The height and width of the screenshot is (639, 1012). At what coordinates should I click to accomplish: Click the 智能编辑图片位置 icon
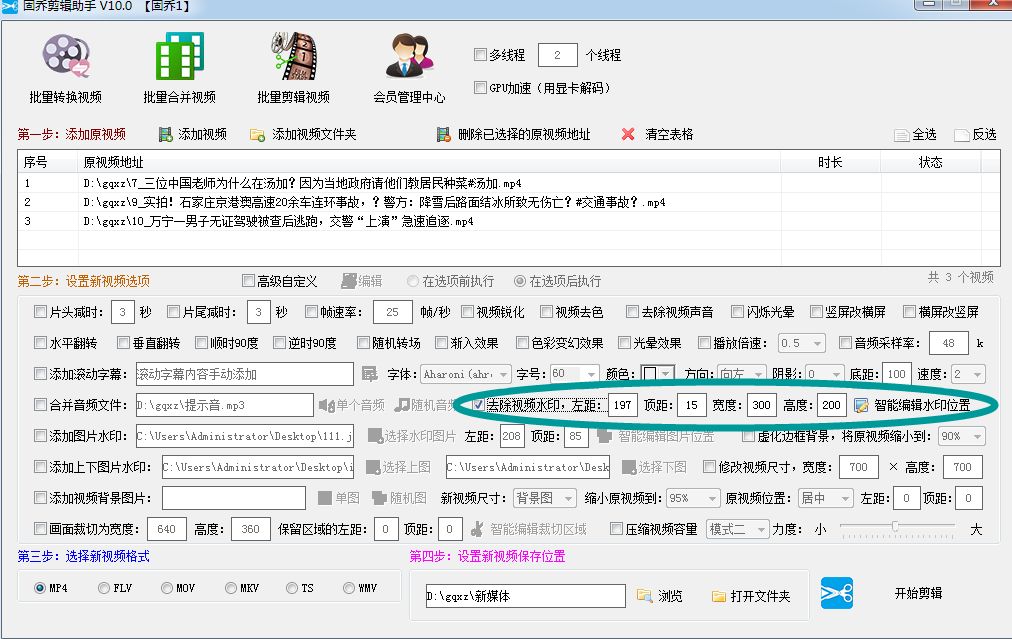click(605, 436)
